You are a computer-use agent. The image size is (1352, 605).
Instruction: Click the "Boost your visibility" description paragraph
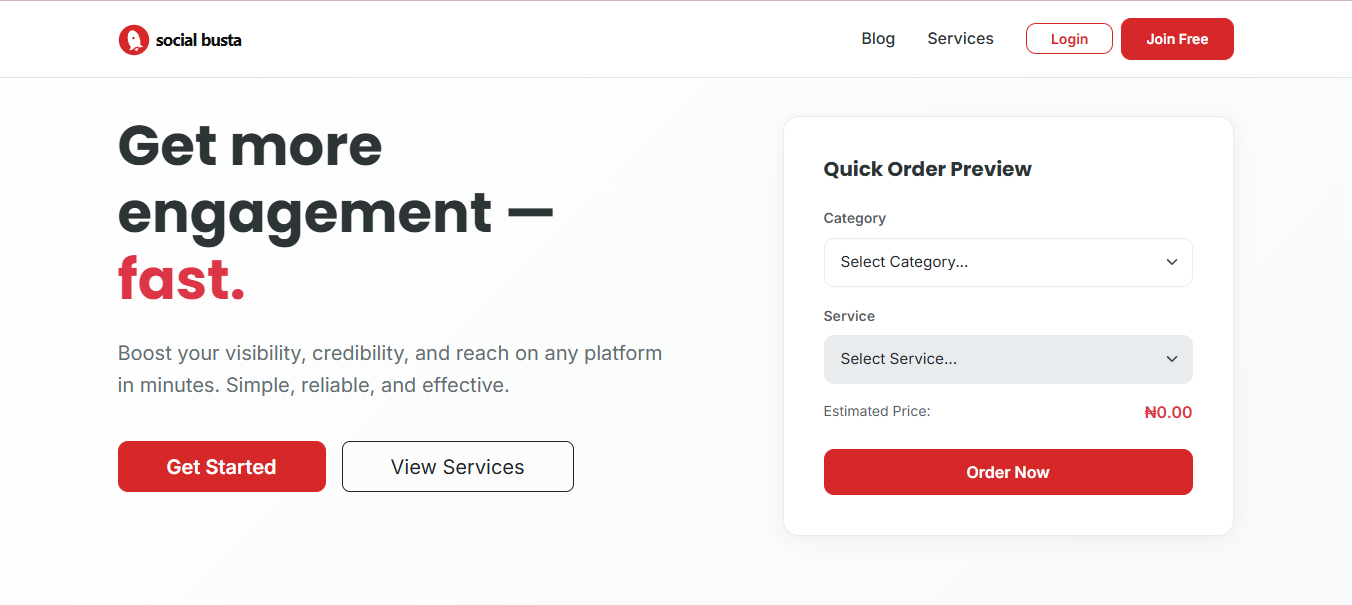390,369
